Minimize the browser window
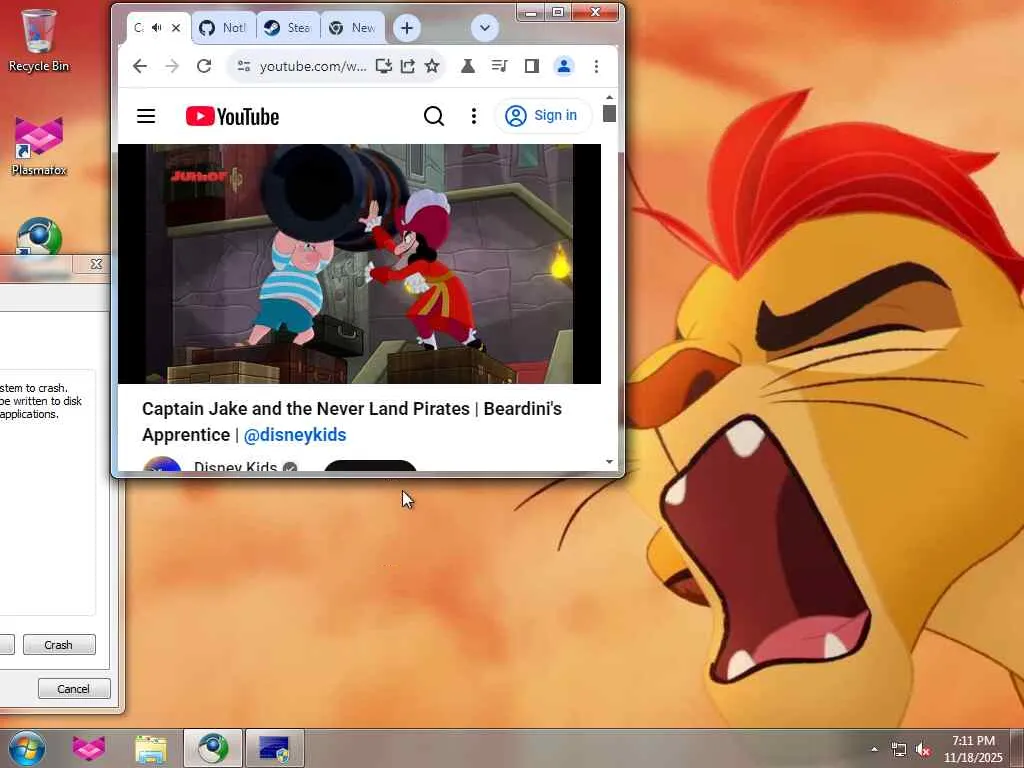This screenshot has height=768, width=1024. pos(531,12)
